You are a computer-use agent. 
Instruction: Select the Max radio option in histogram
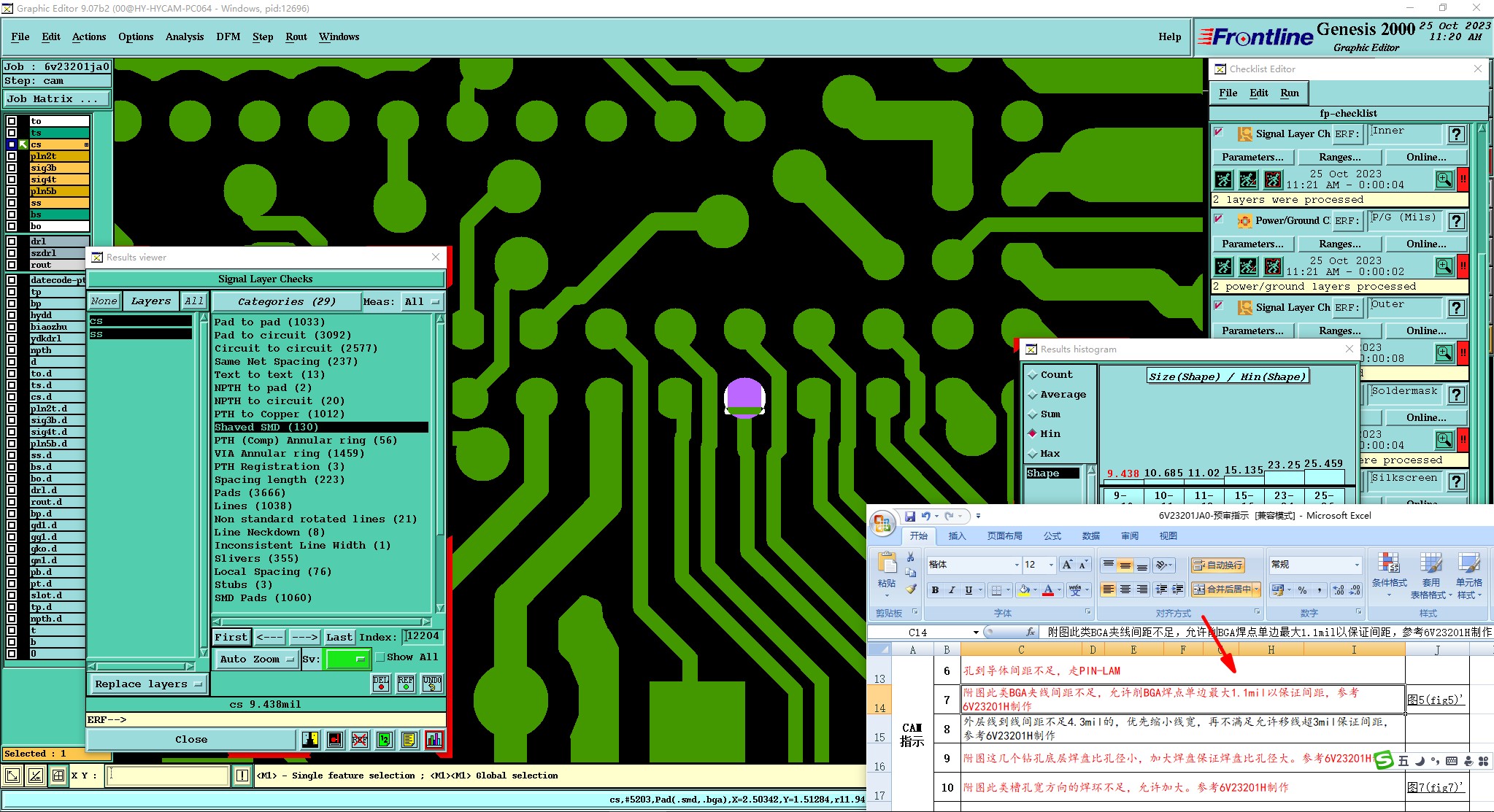tap(1033, 454)
